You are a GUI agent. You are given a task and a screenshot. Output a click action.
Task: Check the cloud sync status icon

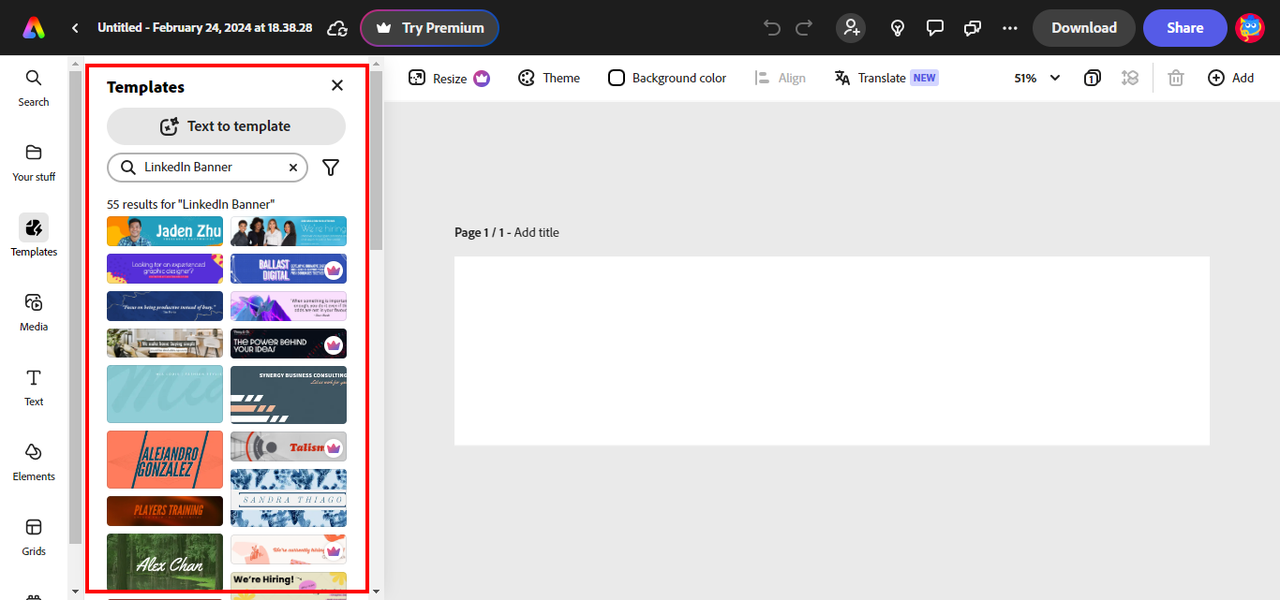pos(338,28)
